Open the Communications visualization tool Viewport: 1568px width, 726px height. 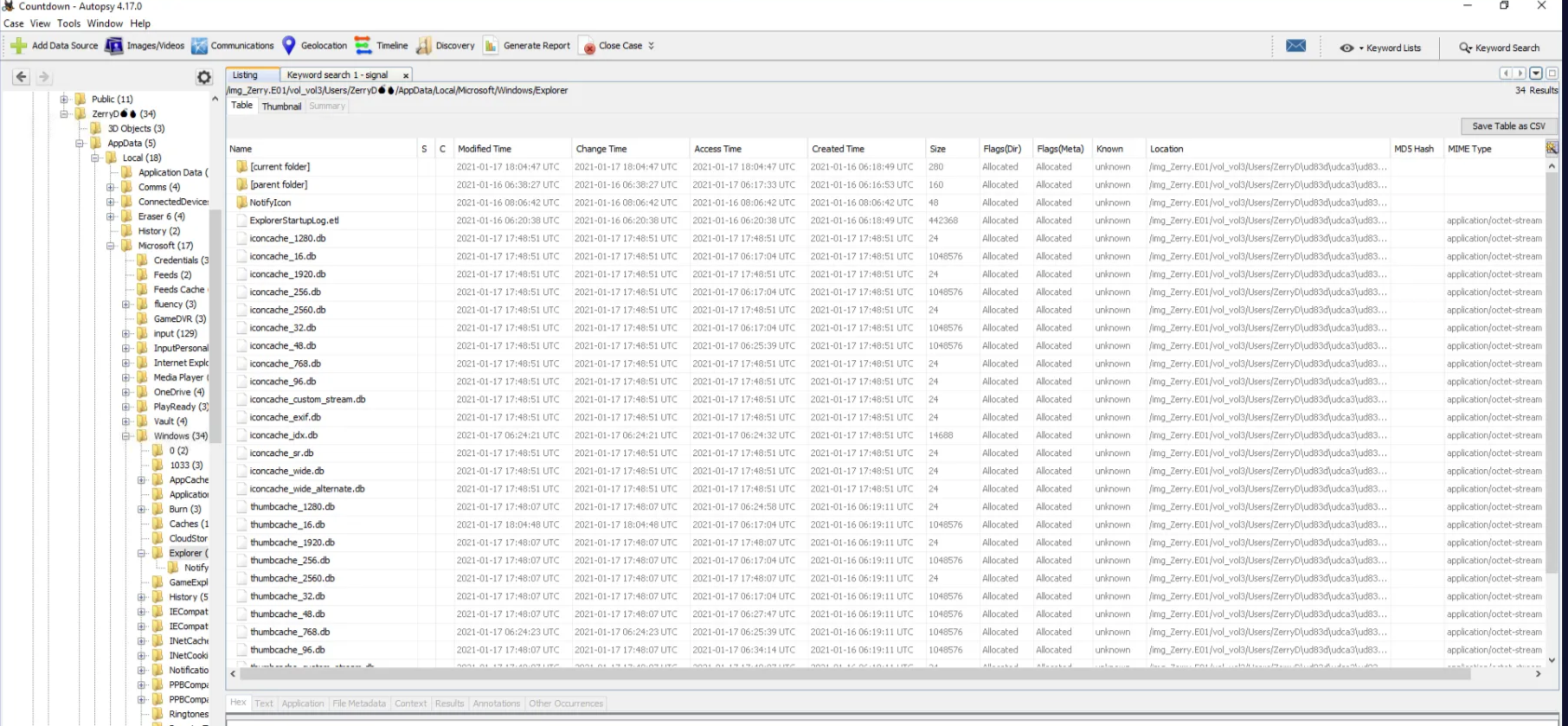[x=233, y=46]
